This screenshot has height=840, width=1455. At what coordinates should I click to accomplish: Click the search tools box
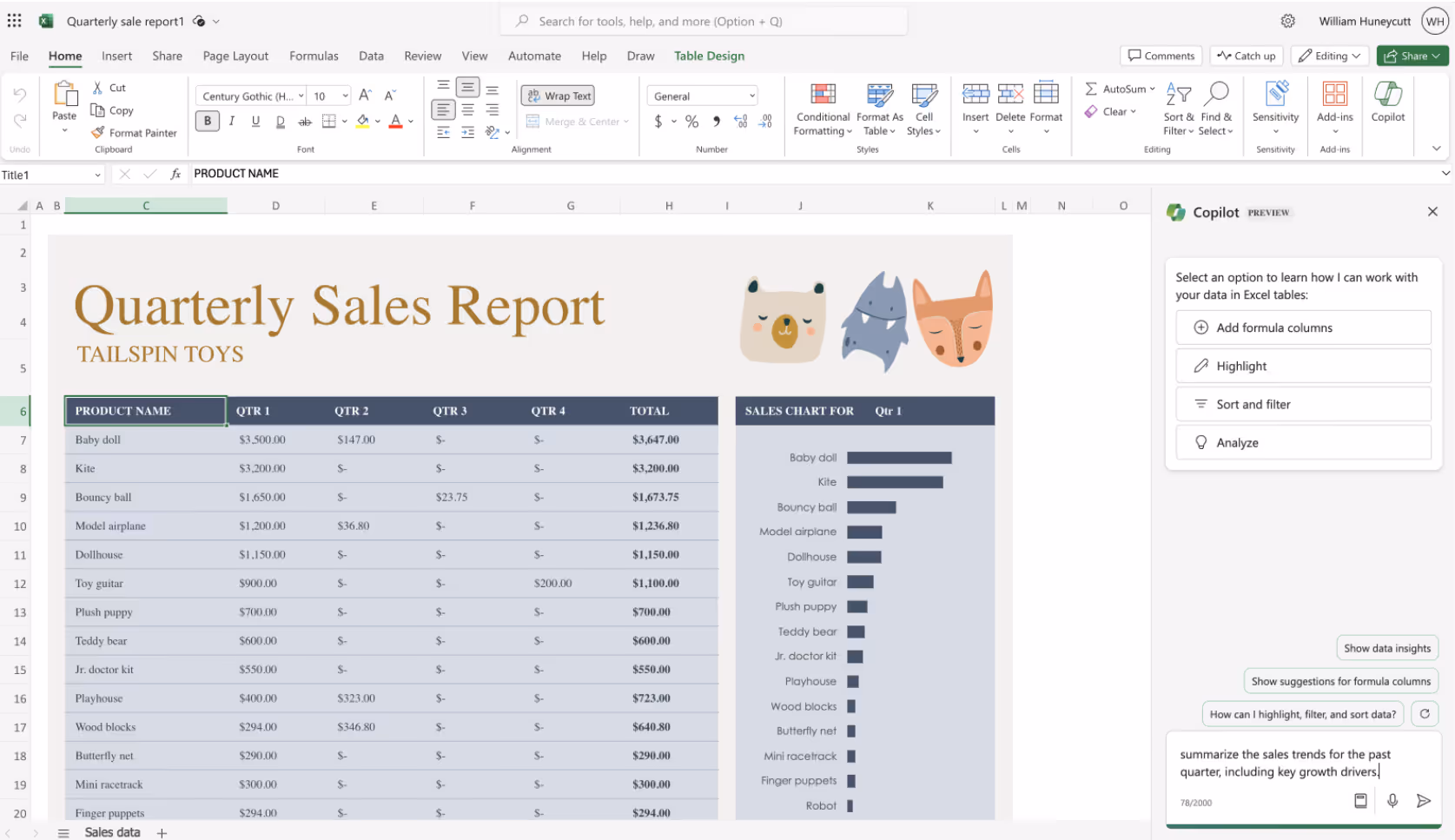(704, 21)
